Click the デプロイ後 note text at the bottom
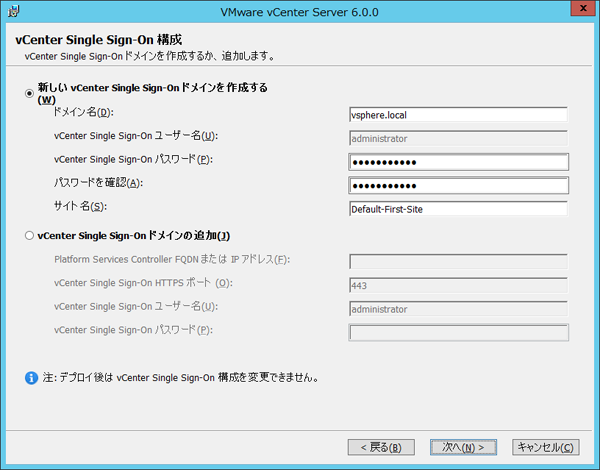600x470 pixels. (180, 379)
